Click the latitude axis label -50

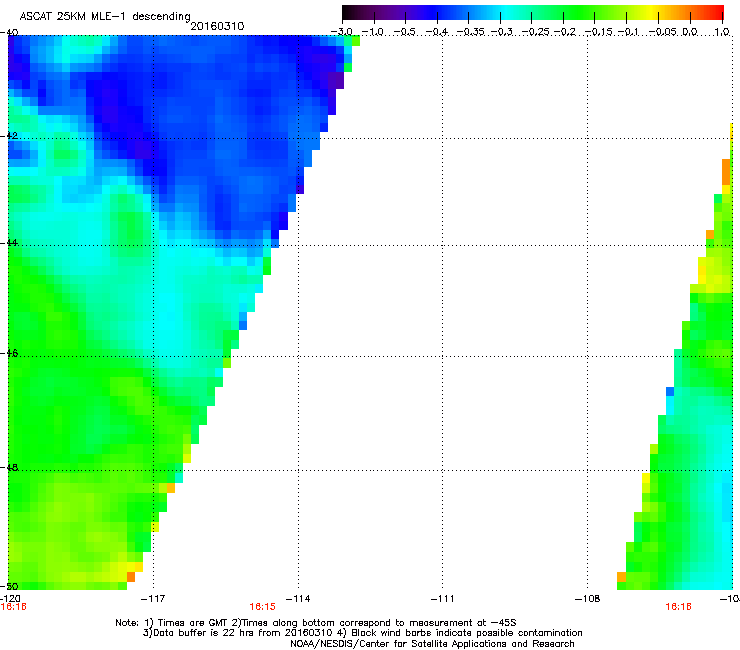click(9, 586)
